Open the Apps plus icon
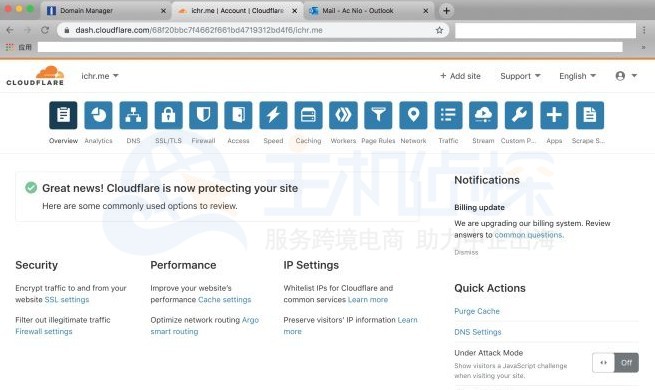 click(554, 115)
